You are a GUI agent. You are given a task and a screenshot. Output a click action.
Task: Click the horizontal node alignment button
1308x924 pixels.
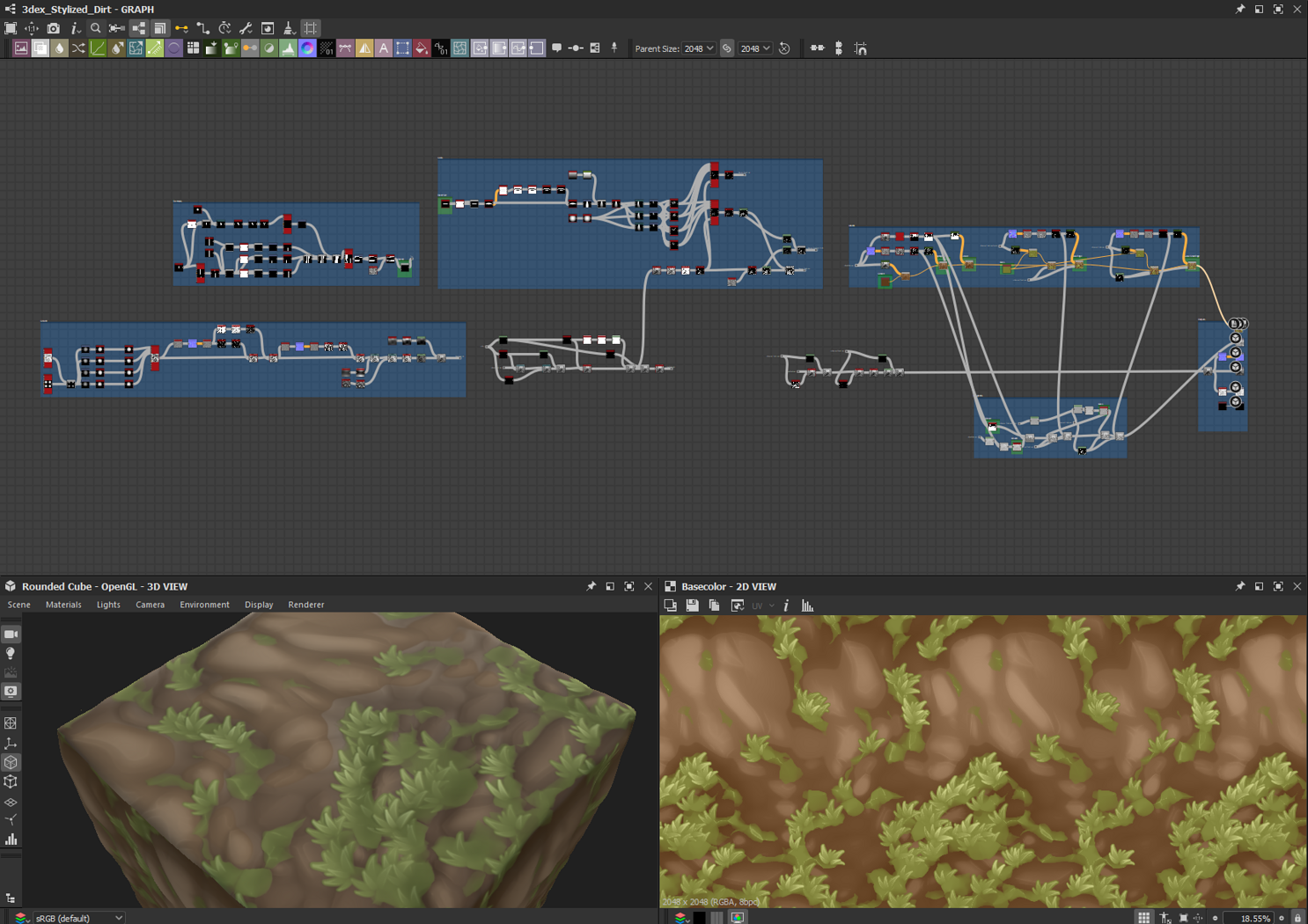(818, 48)
